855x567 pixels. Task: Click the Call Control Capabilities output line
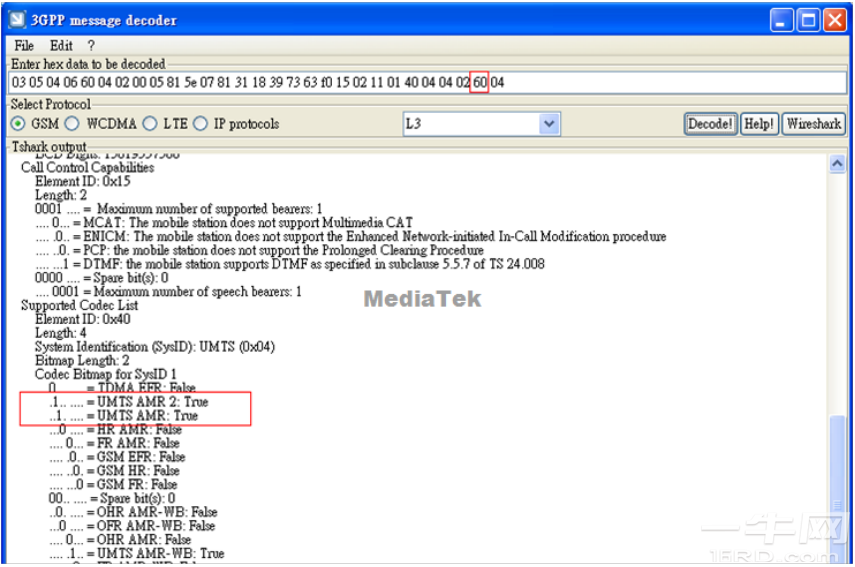(x=87, y=168)
